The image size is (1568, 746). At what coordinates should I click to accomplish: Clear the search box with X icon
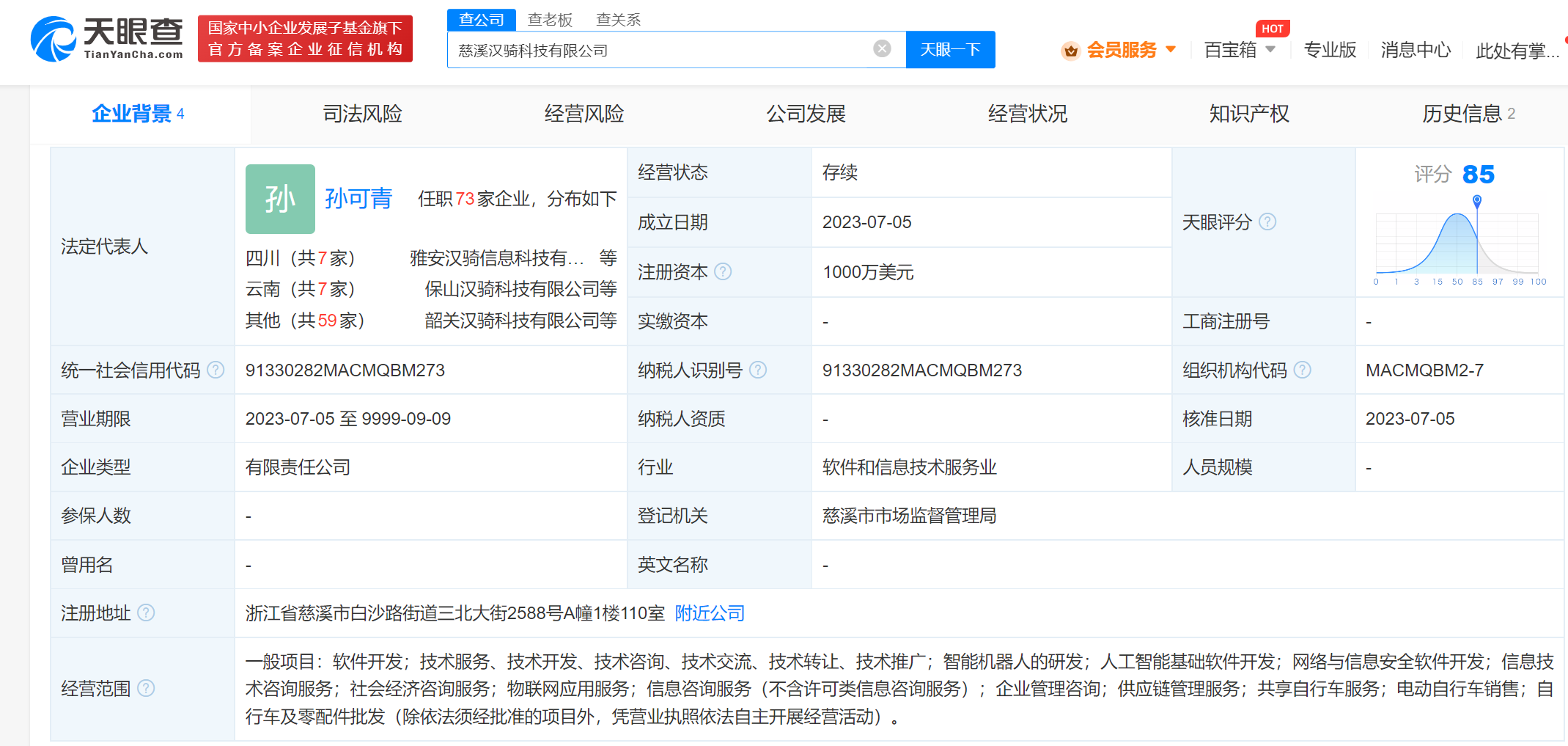[882, 48]
